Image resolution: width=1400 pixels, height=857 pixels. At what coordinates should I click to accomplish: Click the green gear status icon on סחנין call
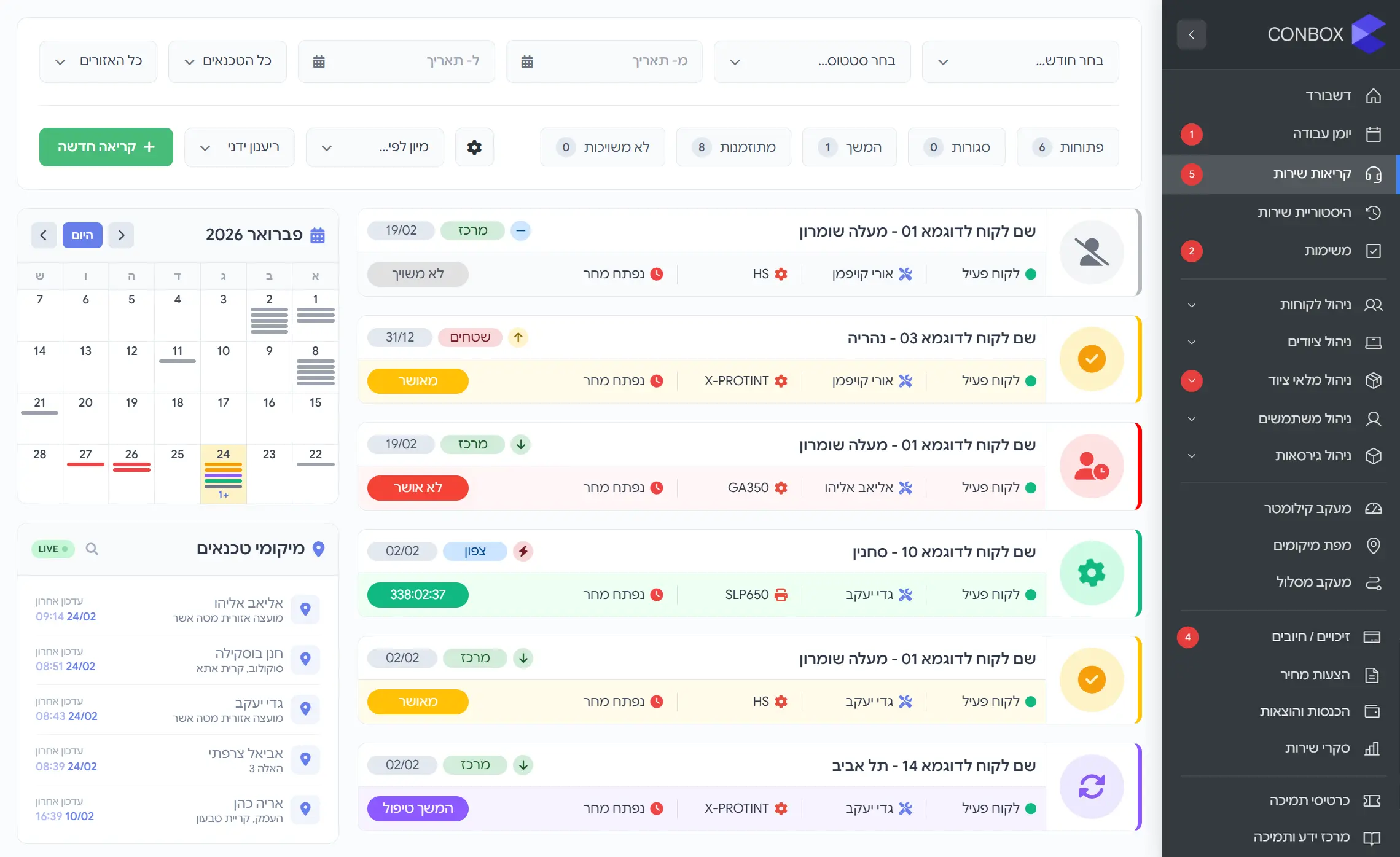tap(1092, 573)
